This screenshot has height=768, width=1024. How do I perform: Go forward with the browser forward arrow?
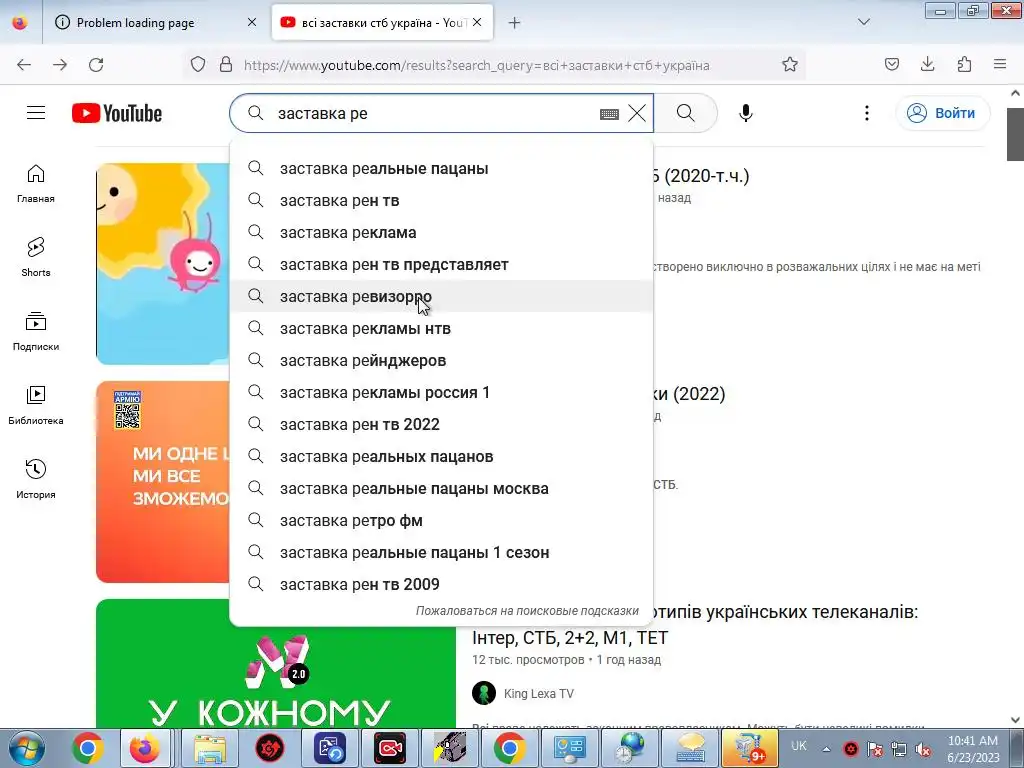[60, 65]
